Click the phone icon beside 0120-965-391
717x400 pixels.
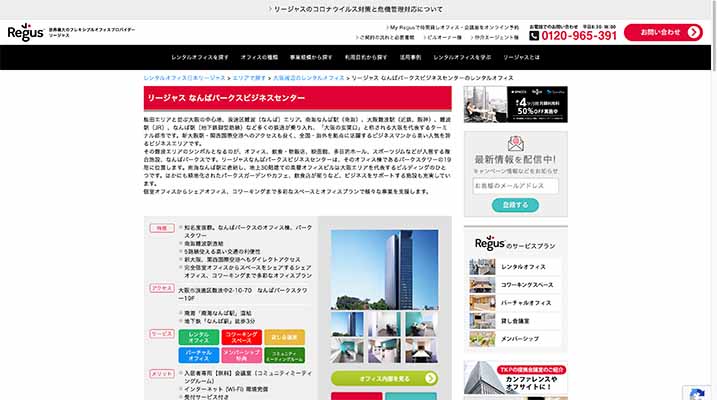point(534,36)
